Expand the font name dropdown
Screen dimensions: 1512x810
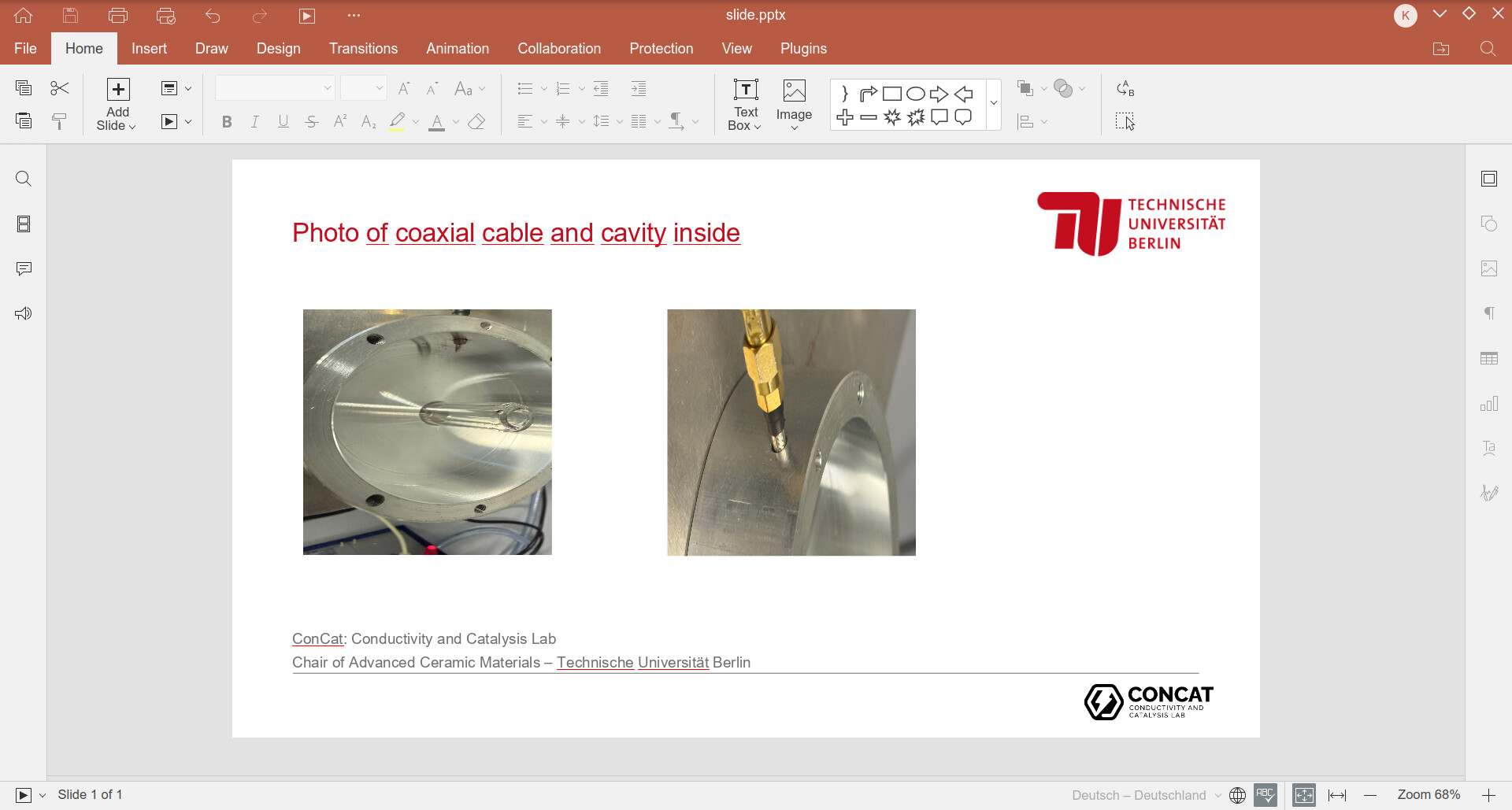[x=327, y=88]
